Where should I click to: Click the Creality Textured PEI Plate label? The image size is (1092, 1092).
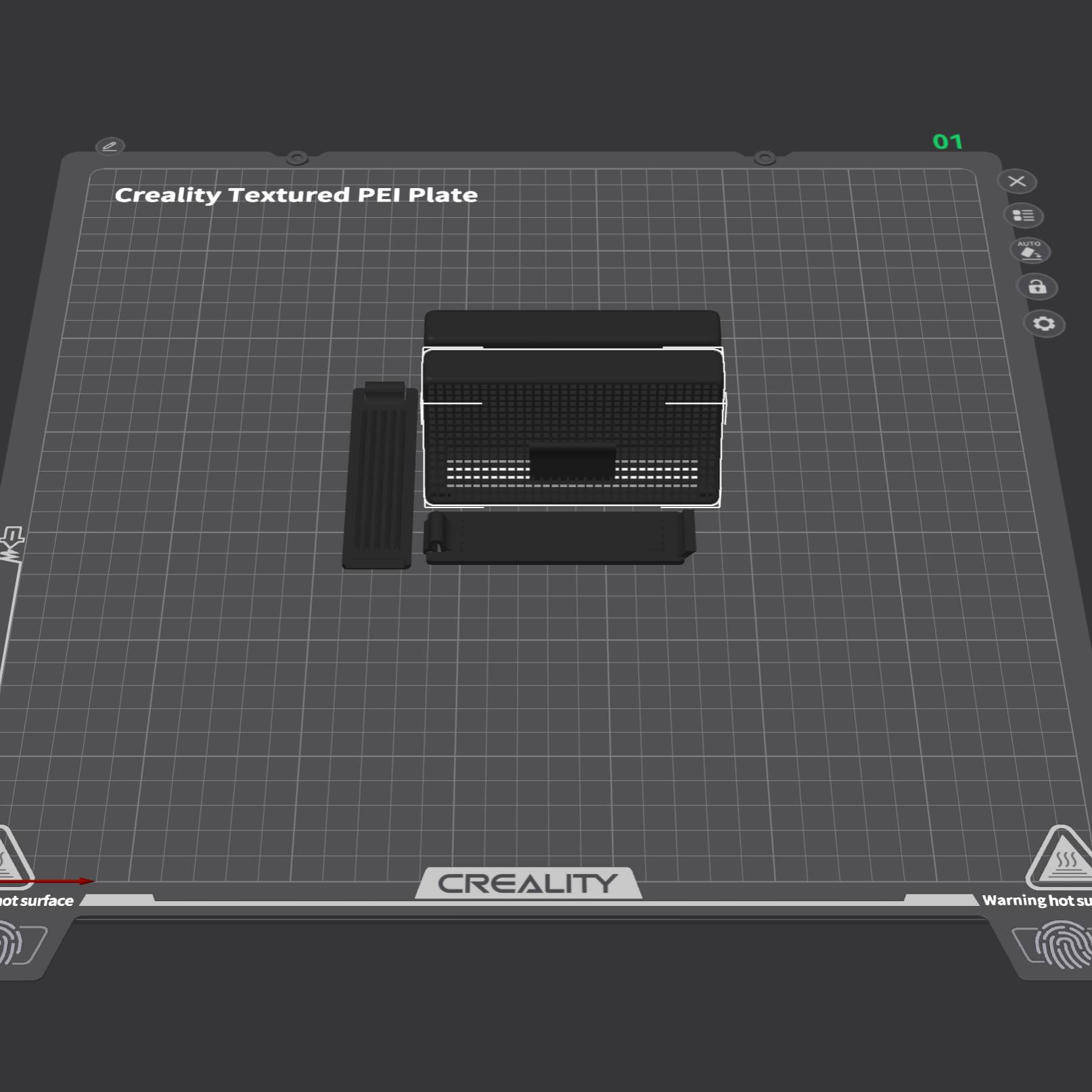296,195
